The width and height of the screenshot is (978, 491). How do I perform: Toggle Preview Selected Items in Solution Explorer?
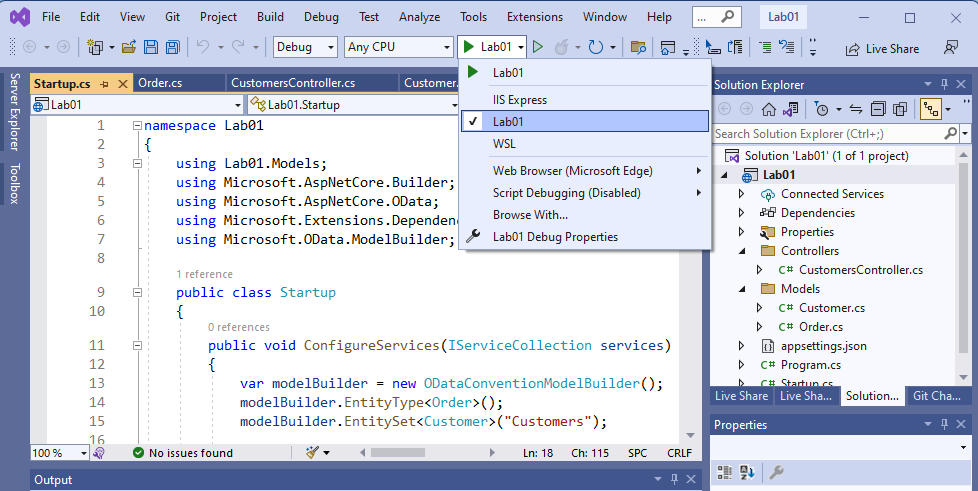pos(931,110)
